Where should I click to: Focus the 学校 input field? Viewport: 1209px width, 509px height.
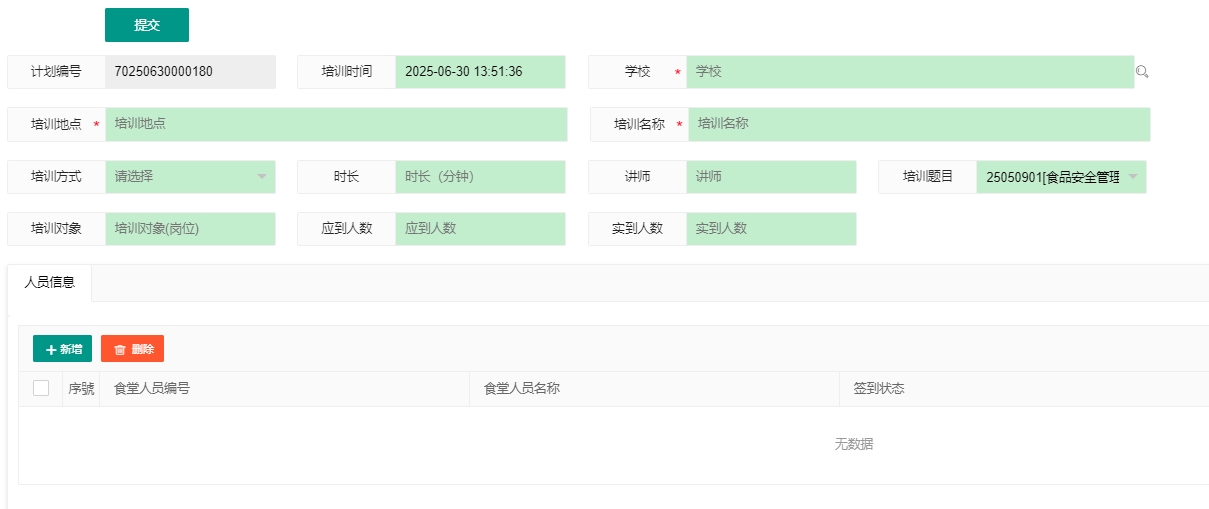pos(910,72)
